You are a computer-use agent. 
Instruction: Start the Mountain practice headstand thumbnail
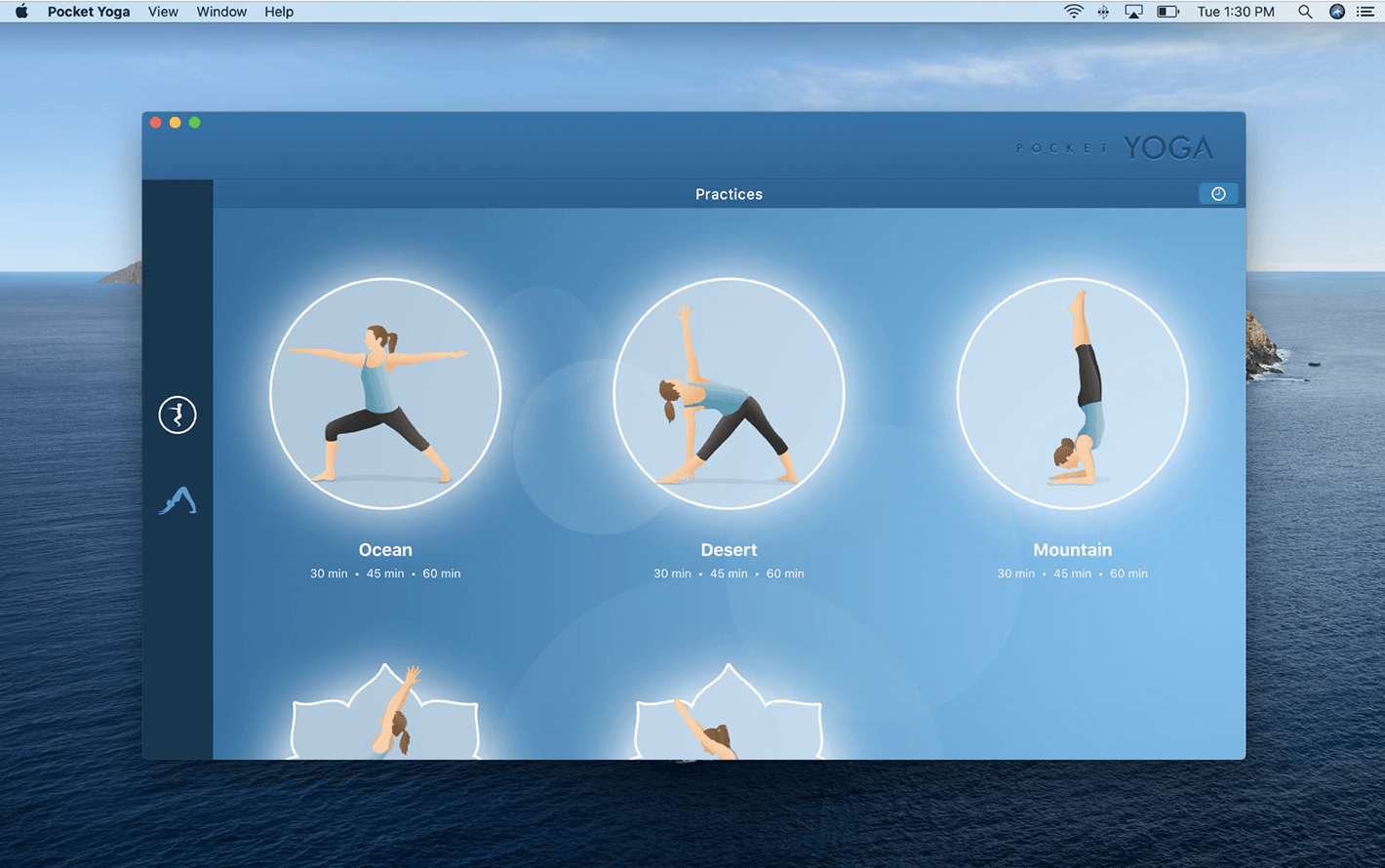[1072, 394]
